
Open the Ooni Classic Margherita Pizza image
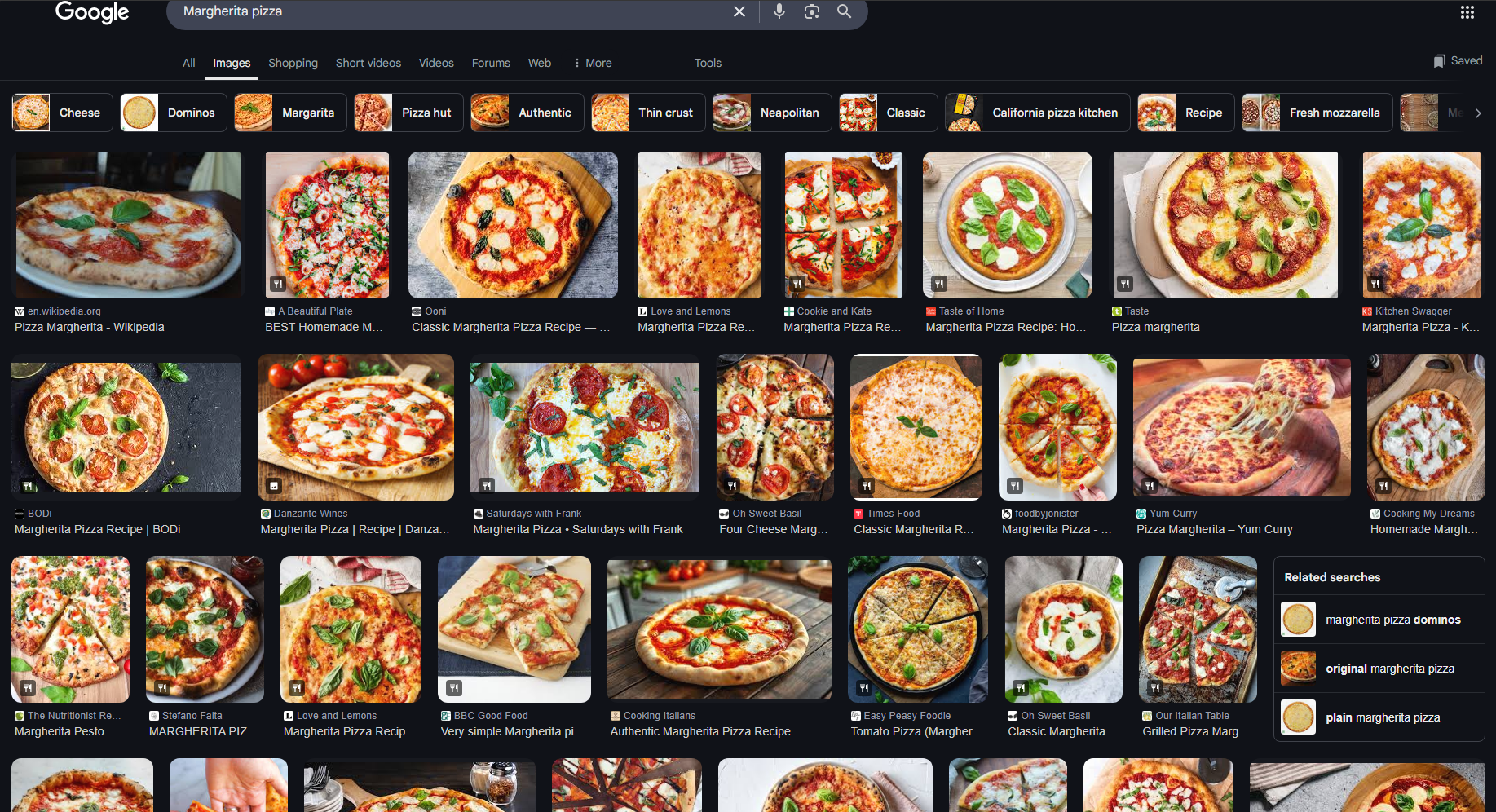click(513, 225)
